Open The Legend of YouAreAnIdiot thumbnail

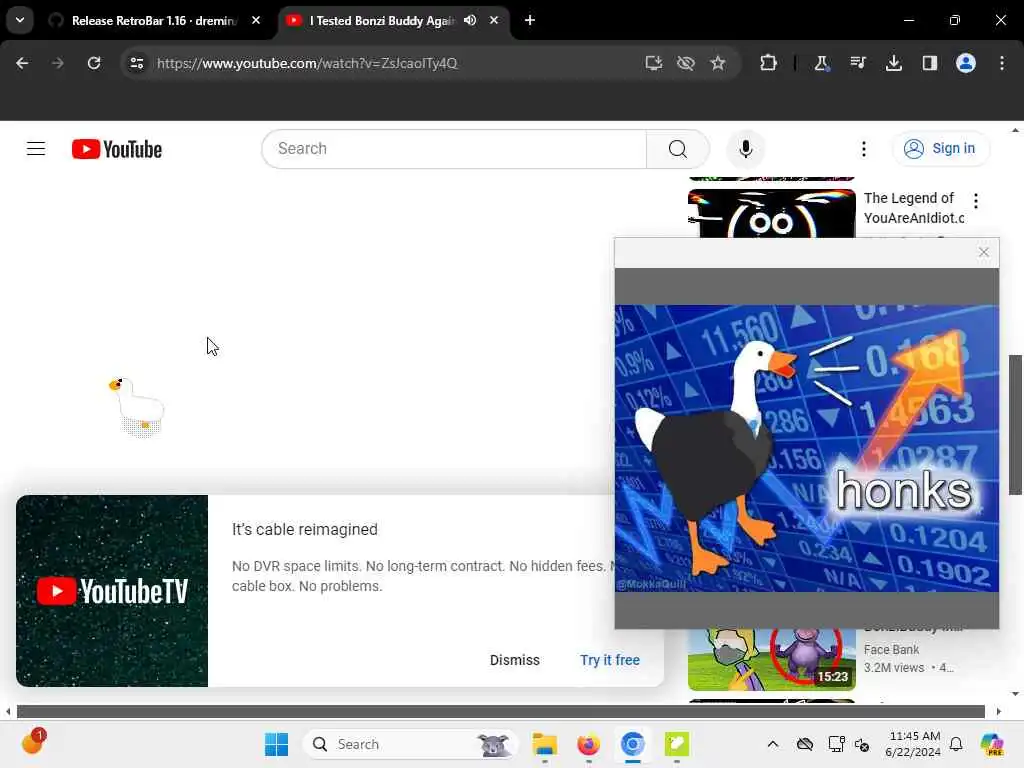pos(772,214)
